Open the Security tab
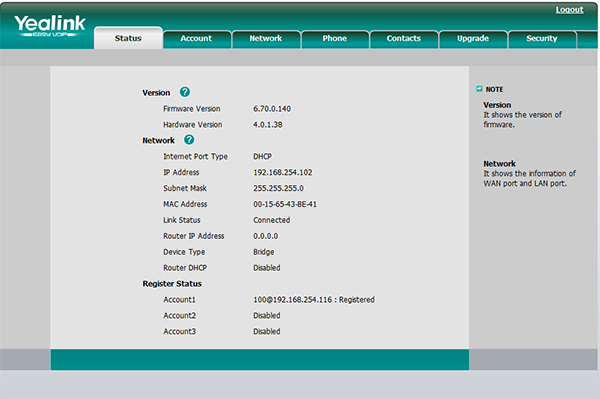This screenshot has width=600, height=399. pos(542,39)
